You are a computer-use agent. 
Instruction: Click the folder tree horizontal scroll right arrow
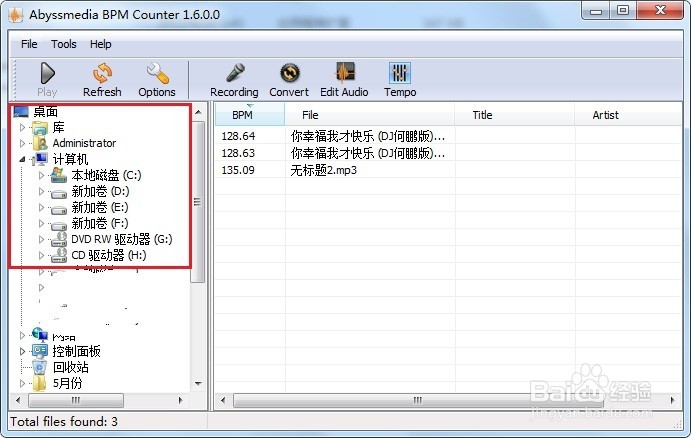pos(180,400)
